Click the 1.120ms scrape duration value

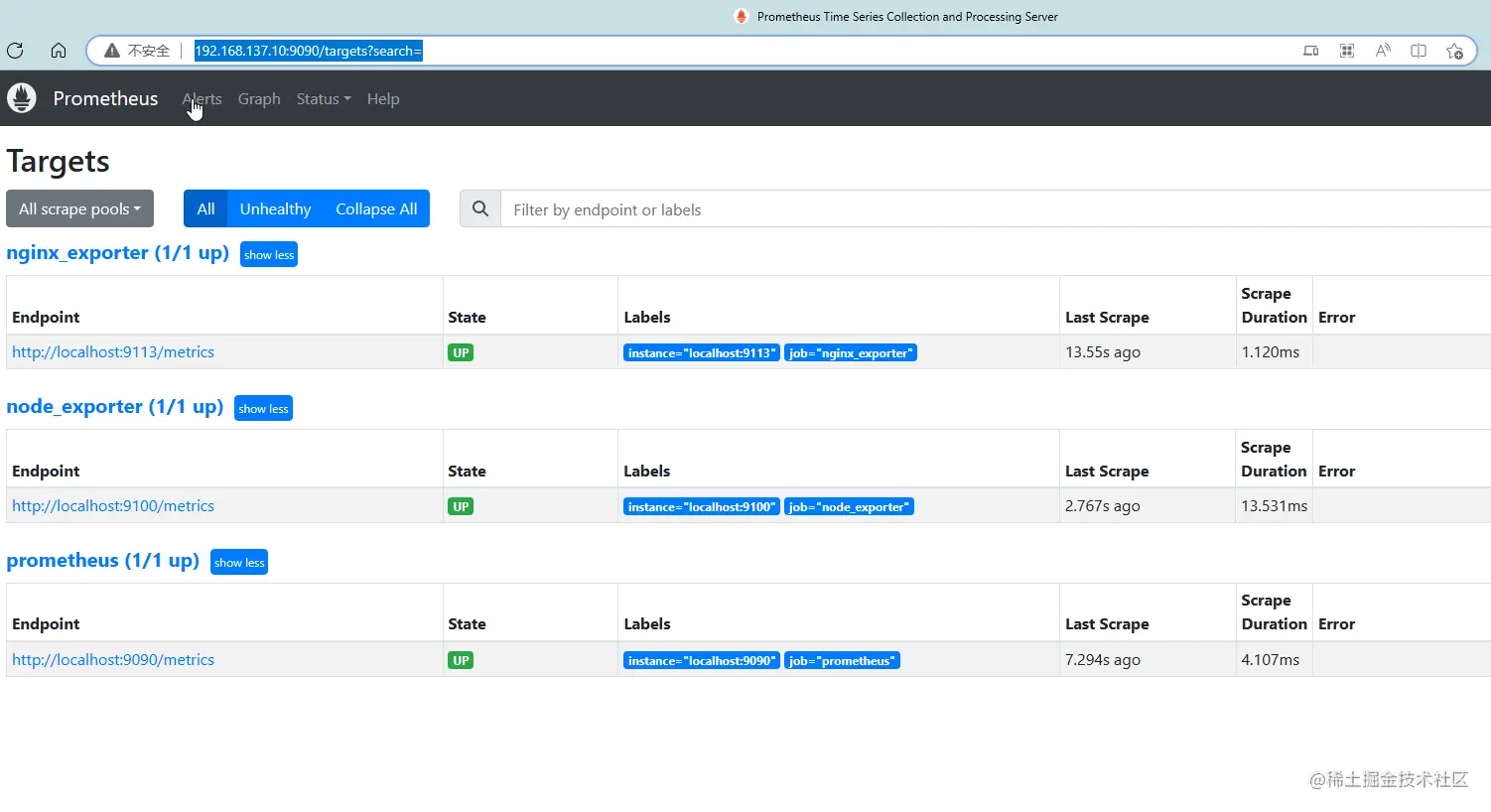click(x=1271, y=352)
